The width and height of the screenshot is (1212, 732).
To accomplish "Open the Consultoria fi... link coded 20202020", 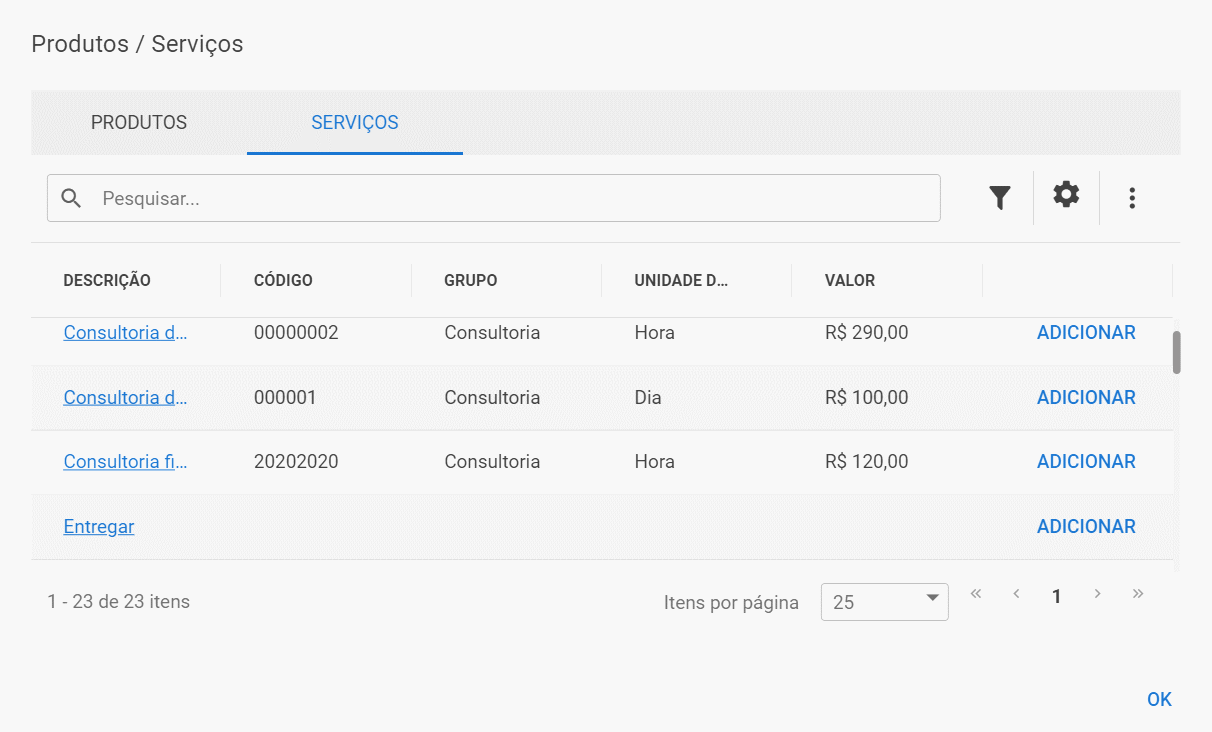I will [126, 461].
